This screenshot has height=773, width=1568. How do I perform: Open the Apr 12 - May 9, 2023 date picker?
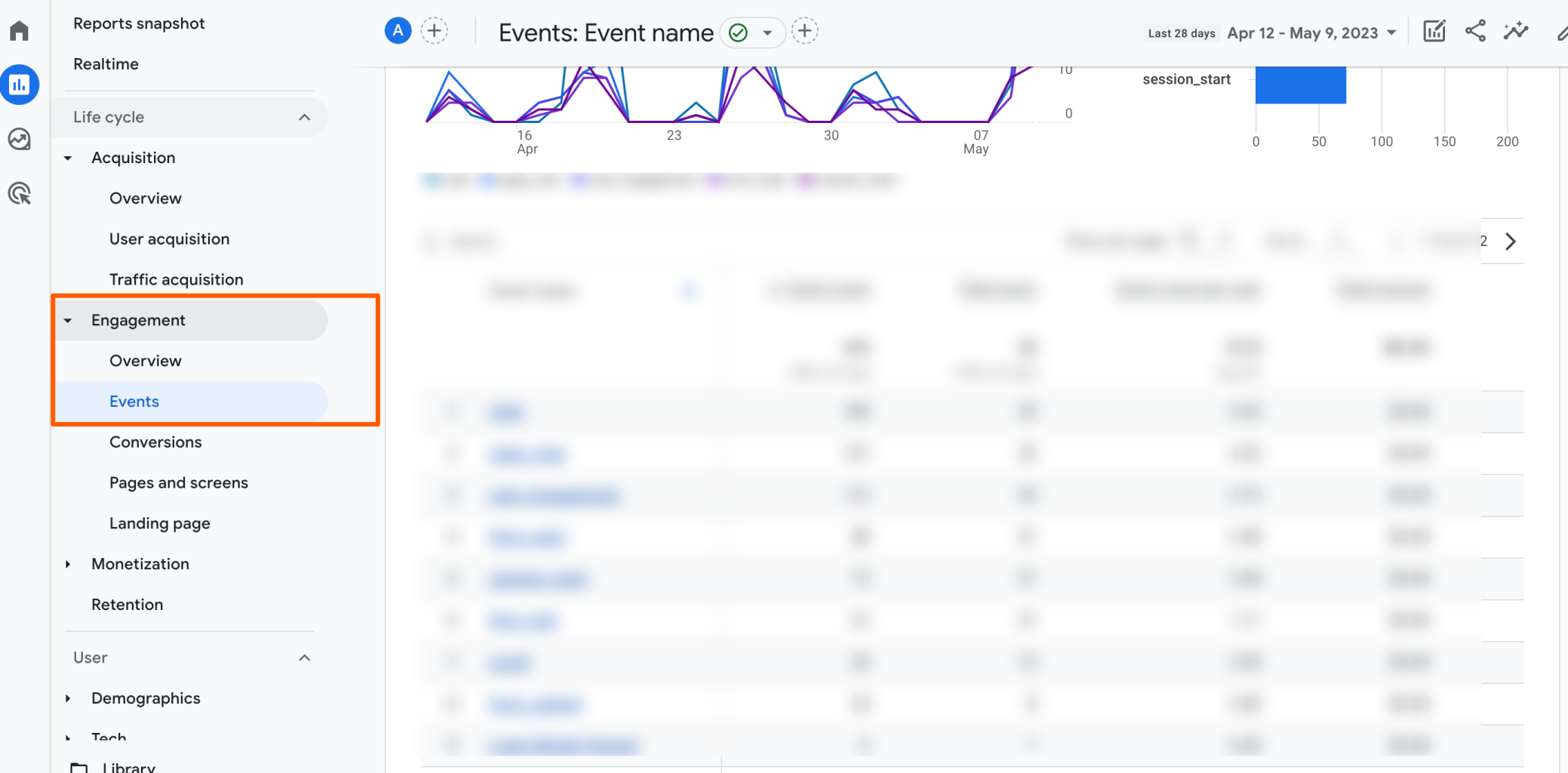pyautogui.click(x=1311, y=33)
